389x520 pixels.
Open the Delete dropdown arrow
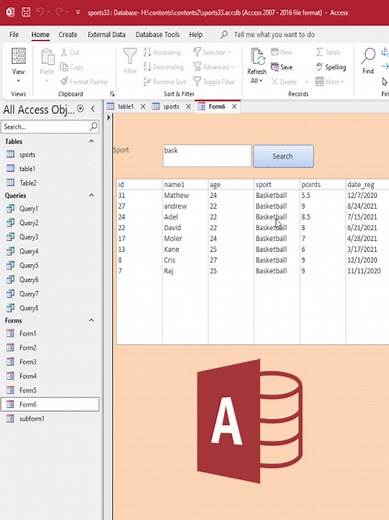tap(306, 82)
